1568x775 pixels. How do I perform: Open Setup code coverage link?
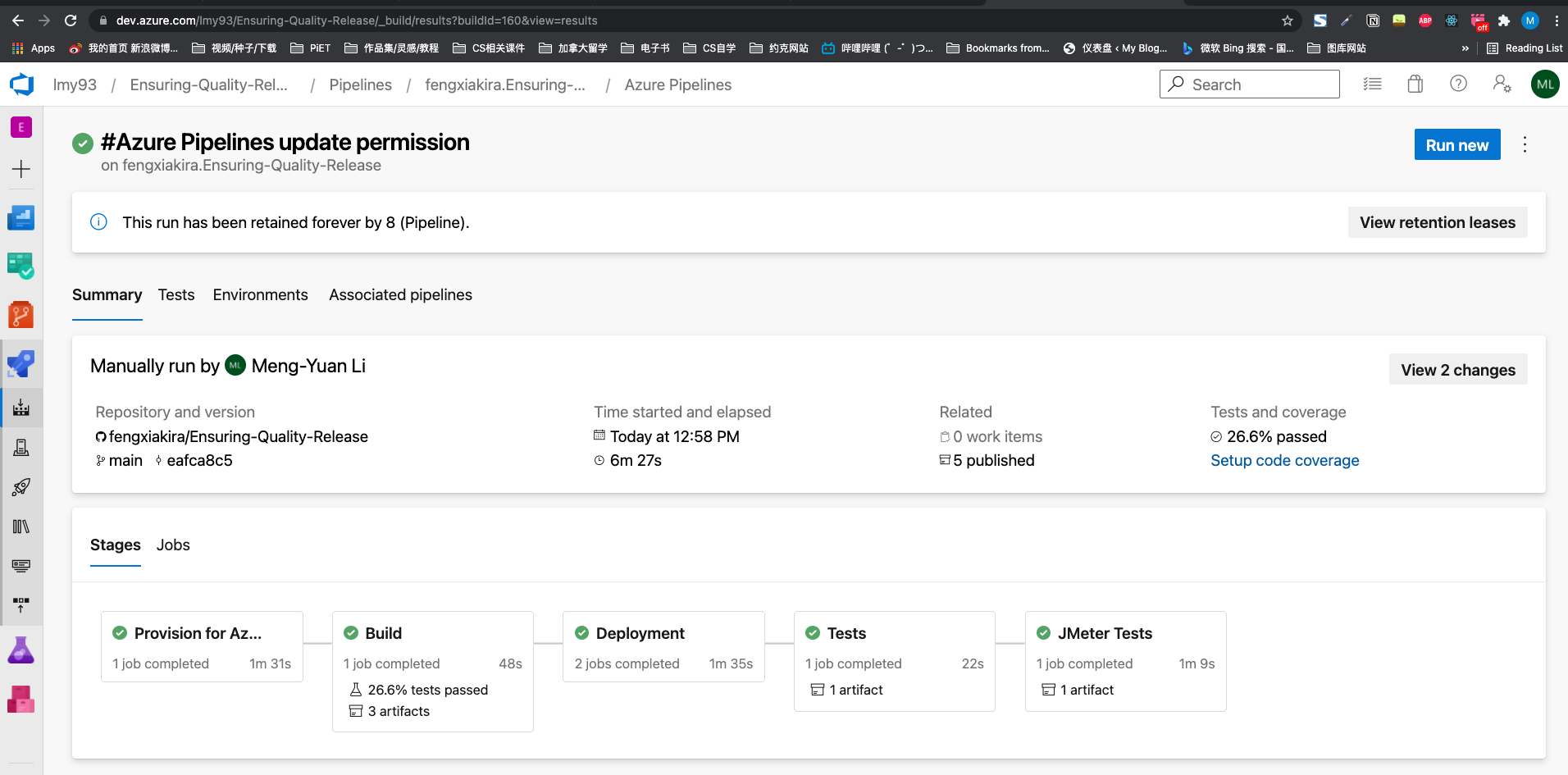pos(1284,460)
